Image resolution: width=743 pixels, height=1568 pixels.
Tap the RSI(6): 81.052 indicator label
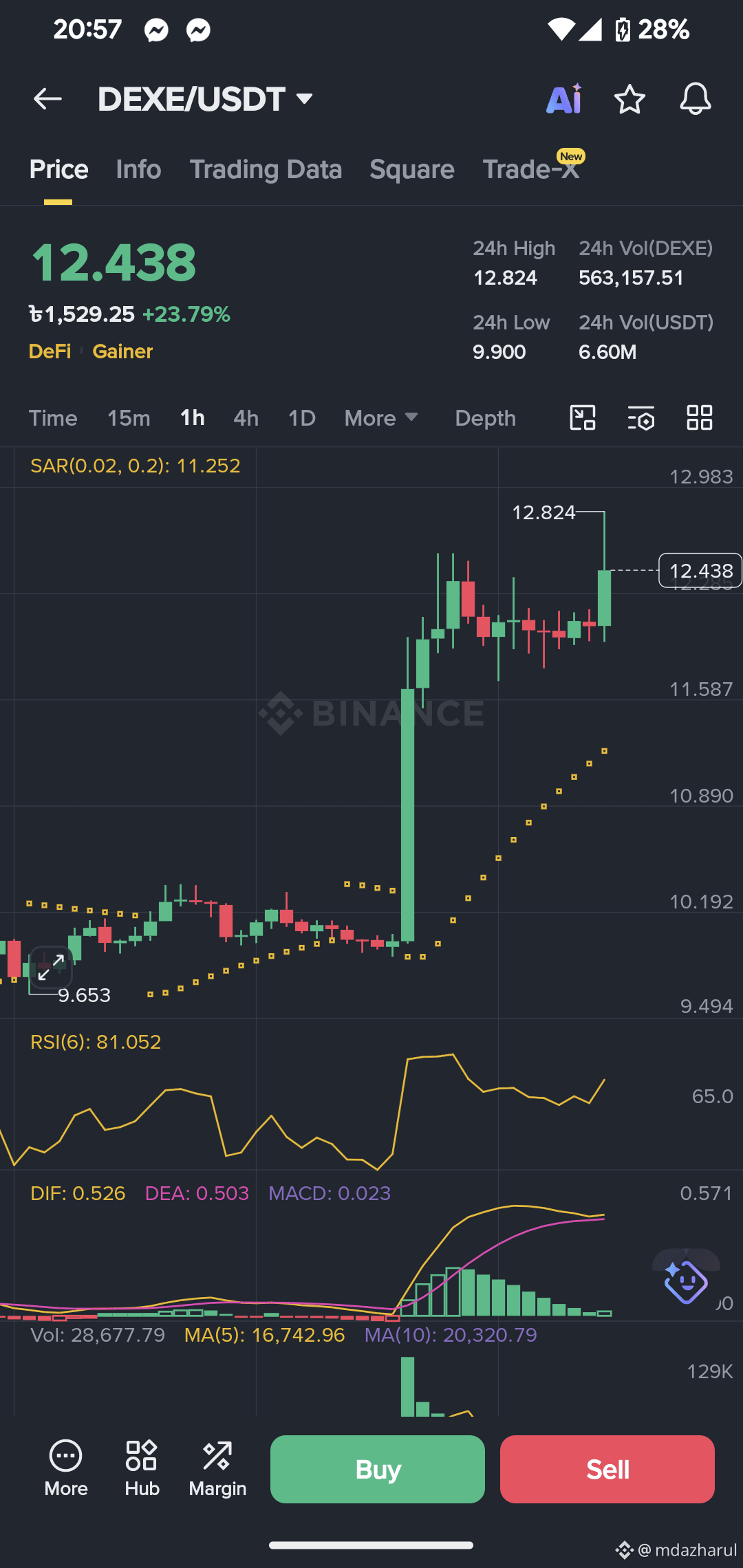96,1042
